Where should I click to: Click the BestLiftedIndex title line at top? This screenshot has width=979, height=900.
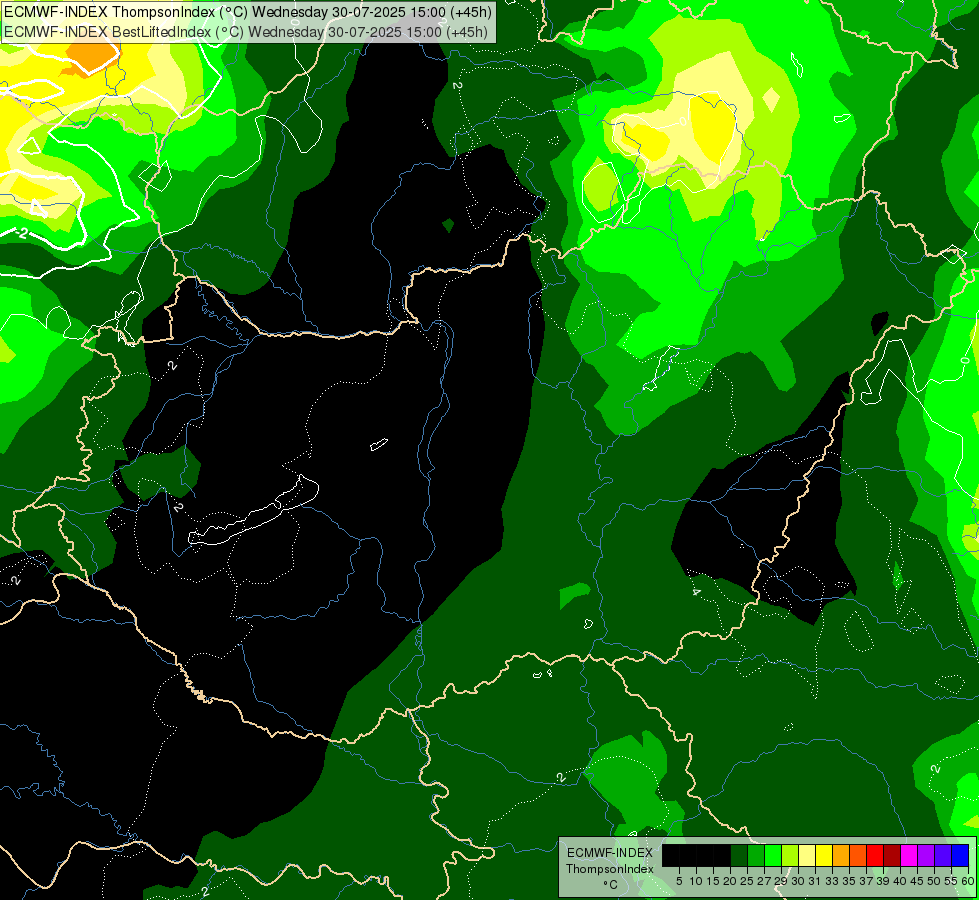click(x=246, y=31)
